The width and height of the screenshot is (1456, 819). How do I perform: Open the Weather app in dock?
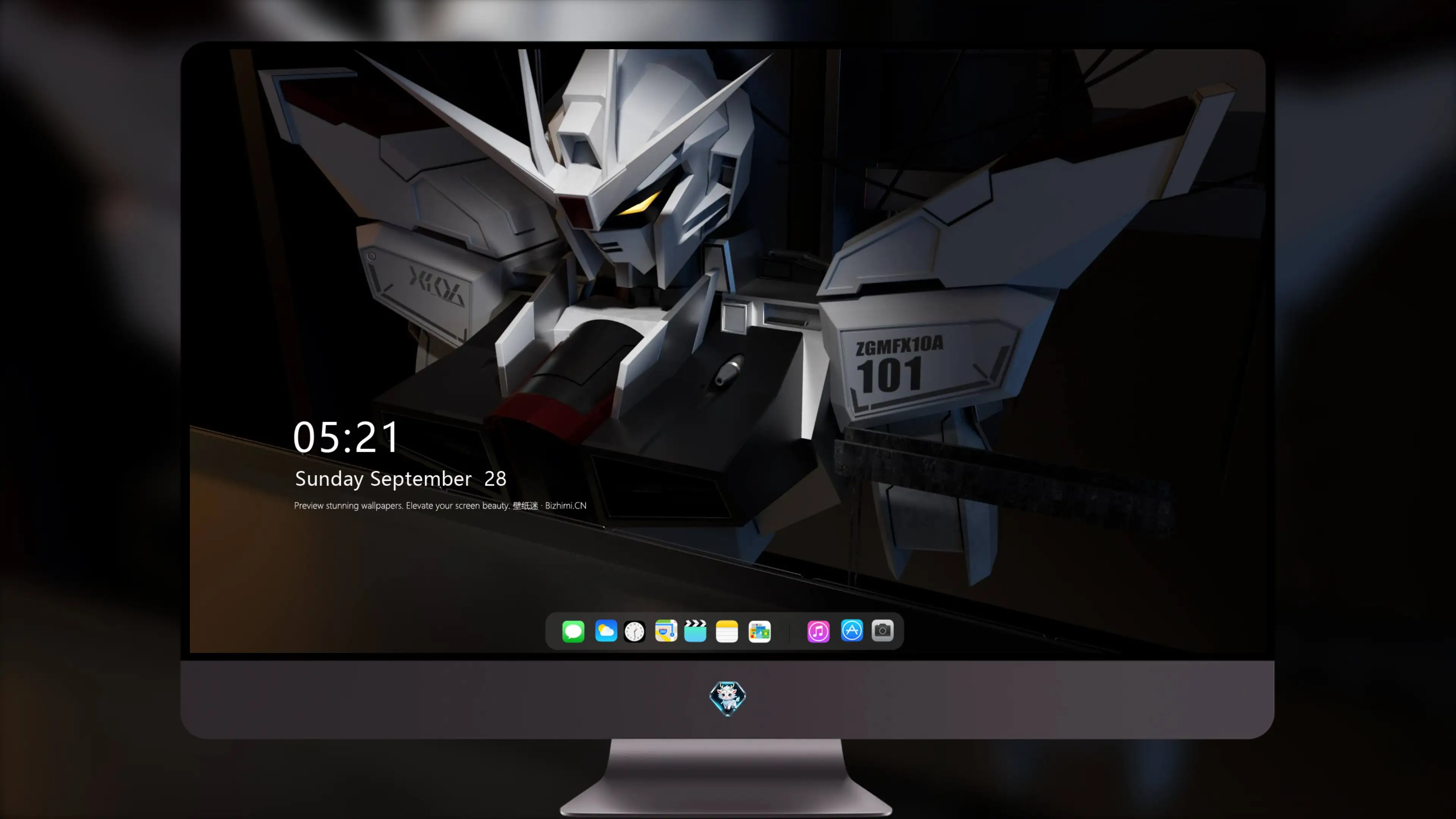(x=606, y=631)
